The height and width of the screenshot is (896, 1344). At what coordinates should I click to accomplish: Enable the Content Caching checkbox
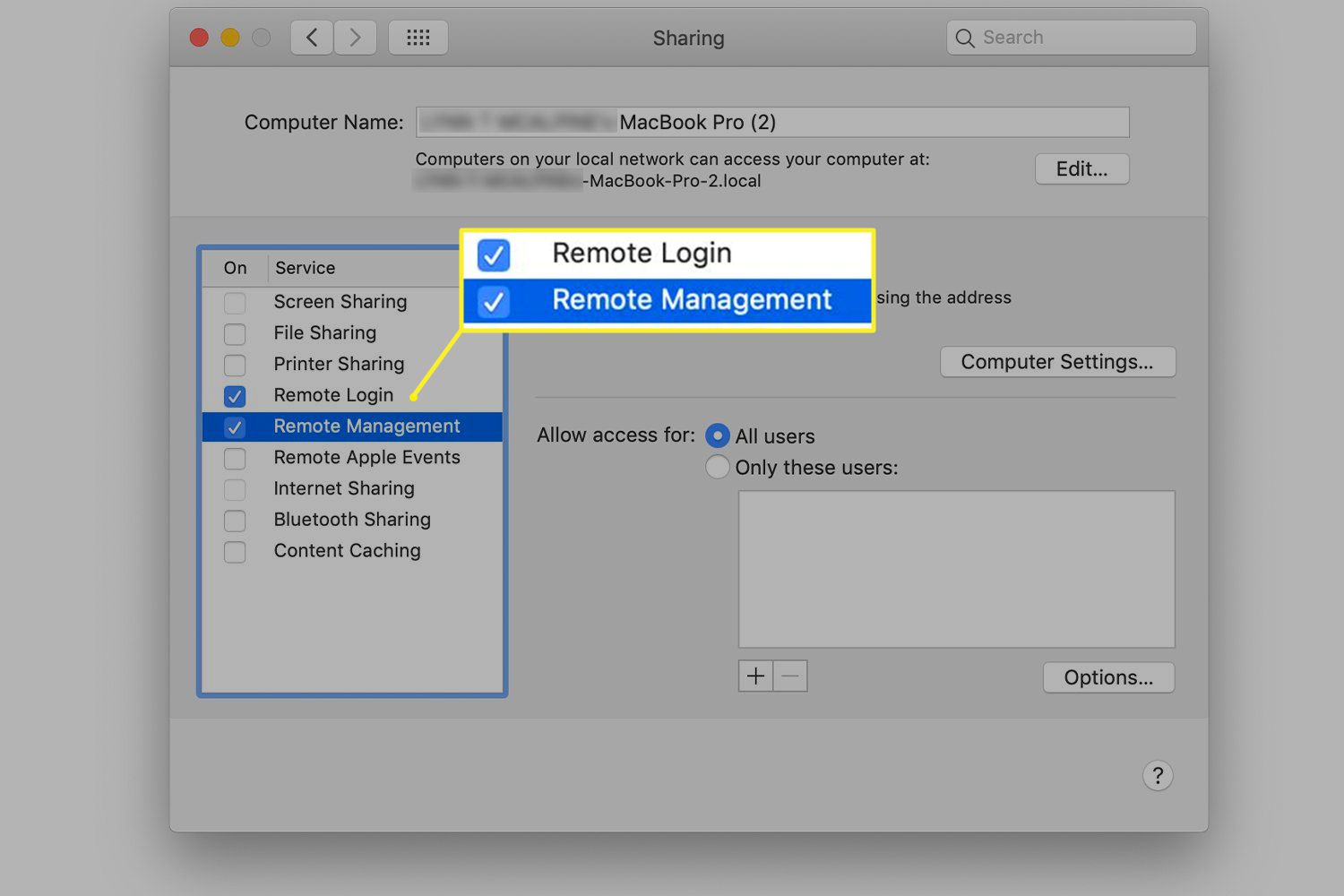pos(235,552)
